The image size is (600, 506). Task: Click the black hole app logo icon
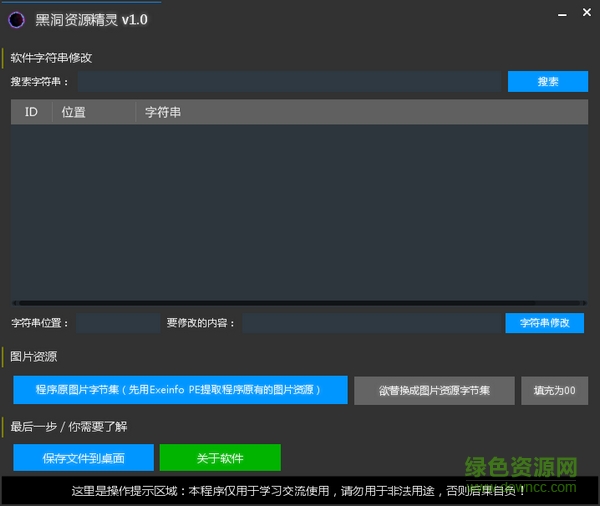pos(16,20)
